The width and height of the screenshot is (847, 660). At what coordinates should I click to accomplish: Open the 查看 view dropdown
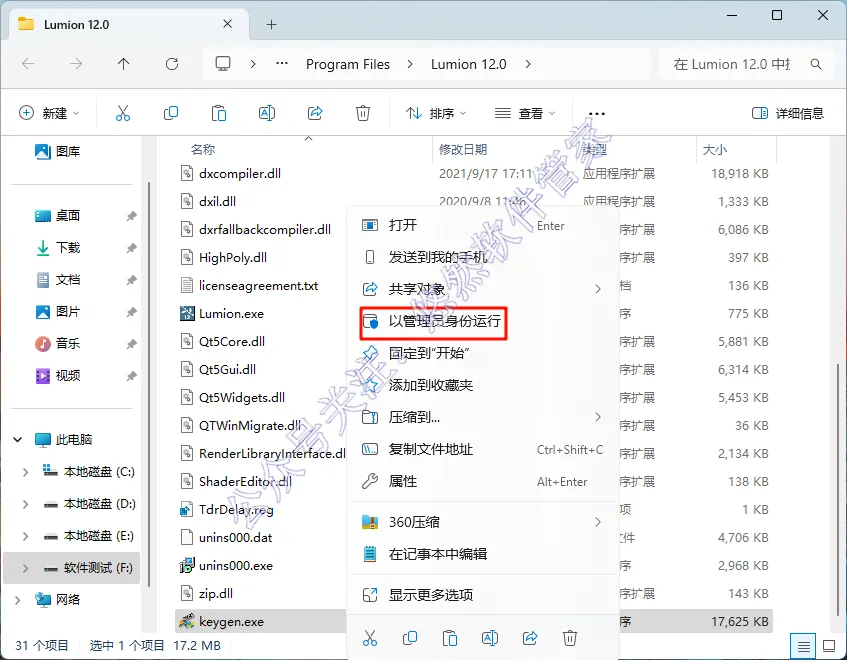(525, 113)
